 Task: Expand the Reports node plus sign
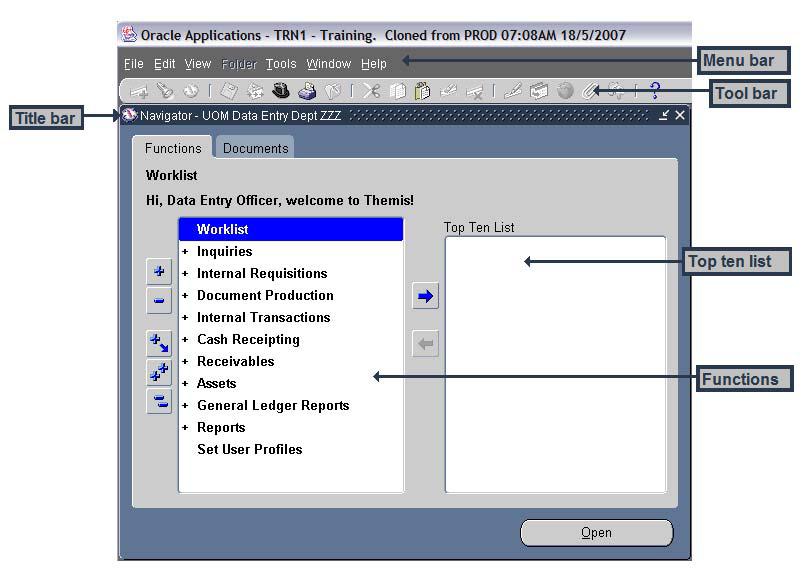185,427
